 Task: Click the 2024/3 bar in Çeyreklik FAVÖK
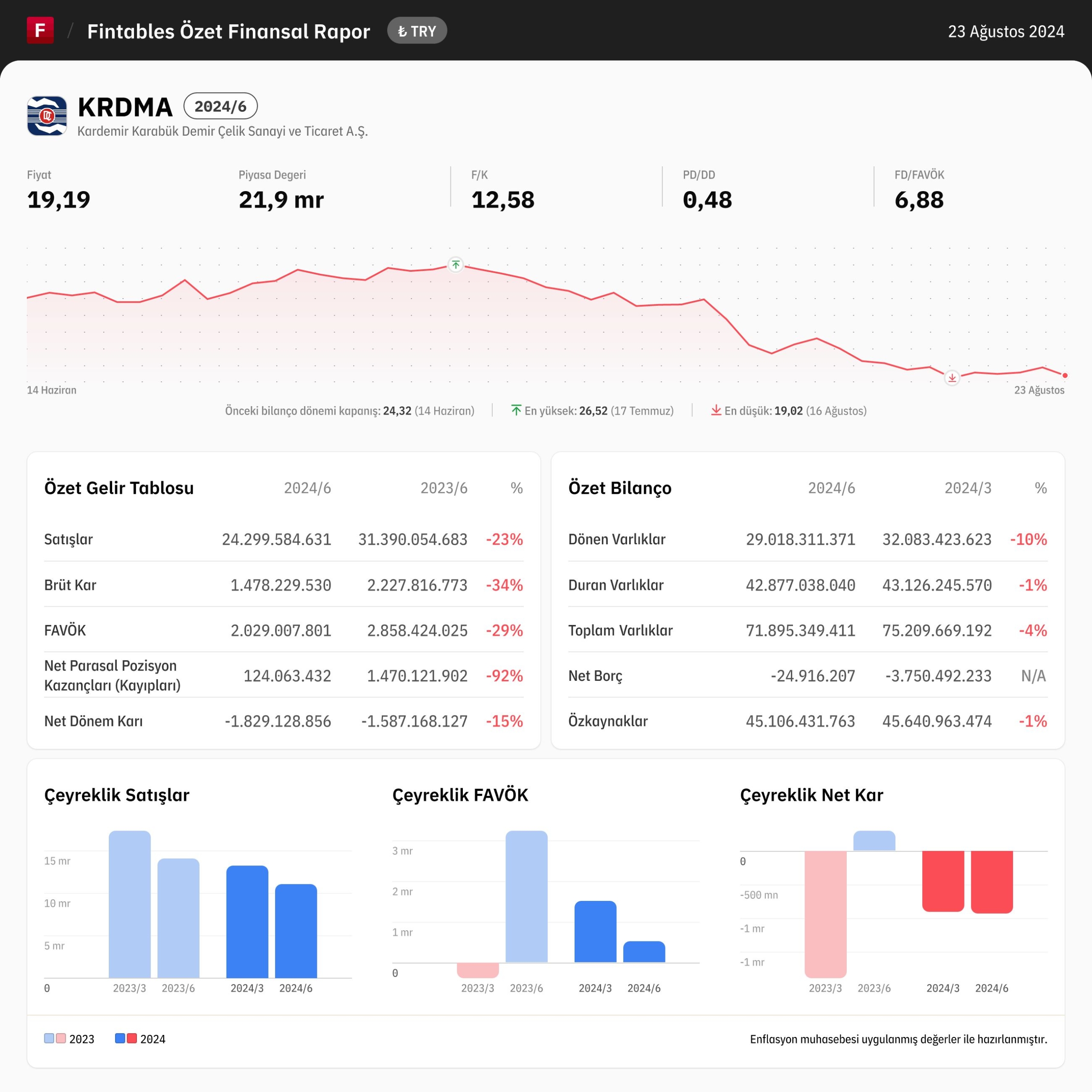(596, 932)
